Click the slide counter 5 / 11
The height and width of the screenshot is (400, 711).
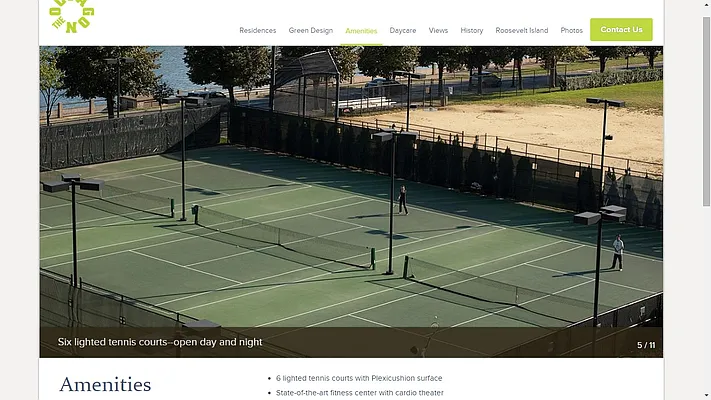[646, 345]
